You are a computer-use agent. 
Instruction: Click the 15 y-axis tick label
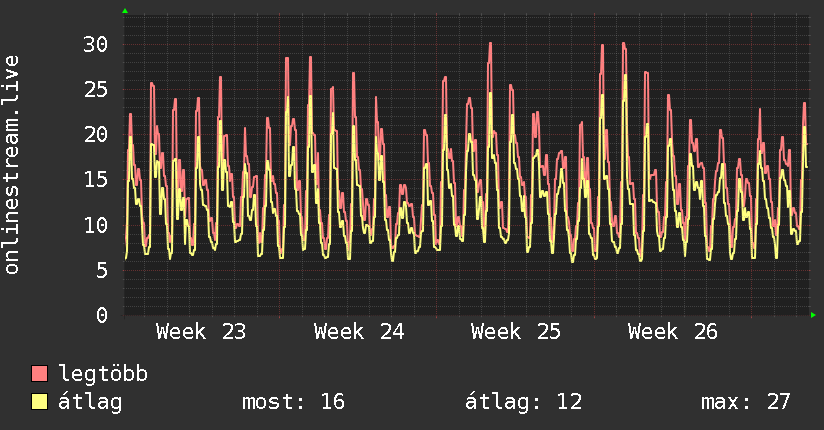(x=96, y=180)
